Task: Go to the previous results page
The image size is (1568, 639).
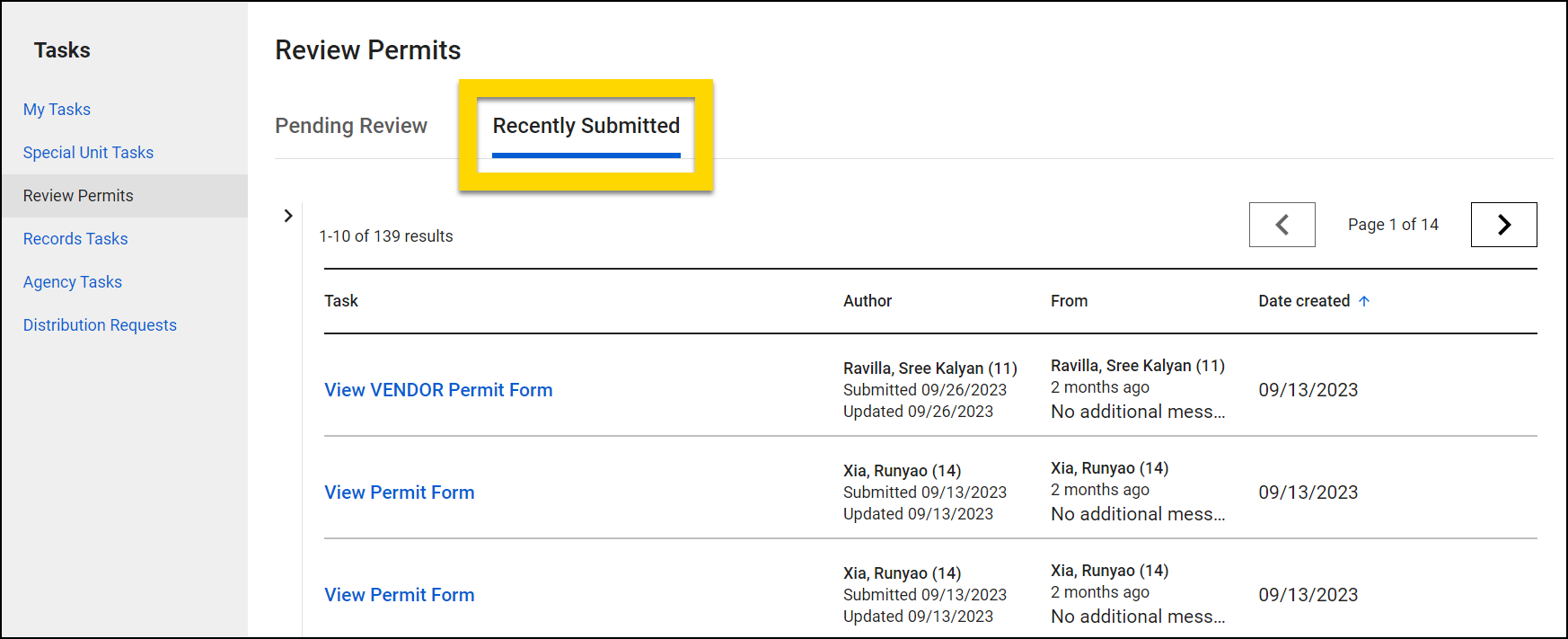Action: click(x=1282, y=225)
